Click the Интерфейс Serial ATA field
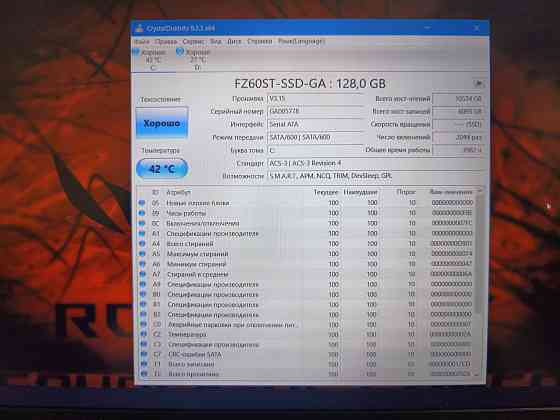 (x=315, y=125)
